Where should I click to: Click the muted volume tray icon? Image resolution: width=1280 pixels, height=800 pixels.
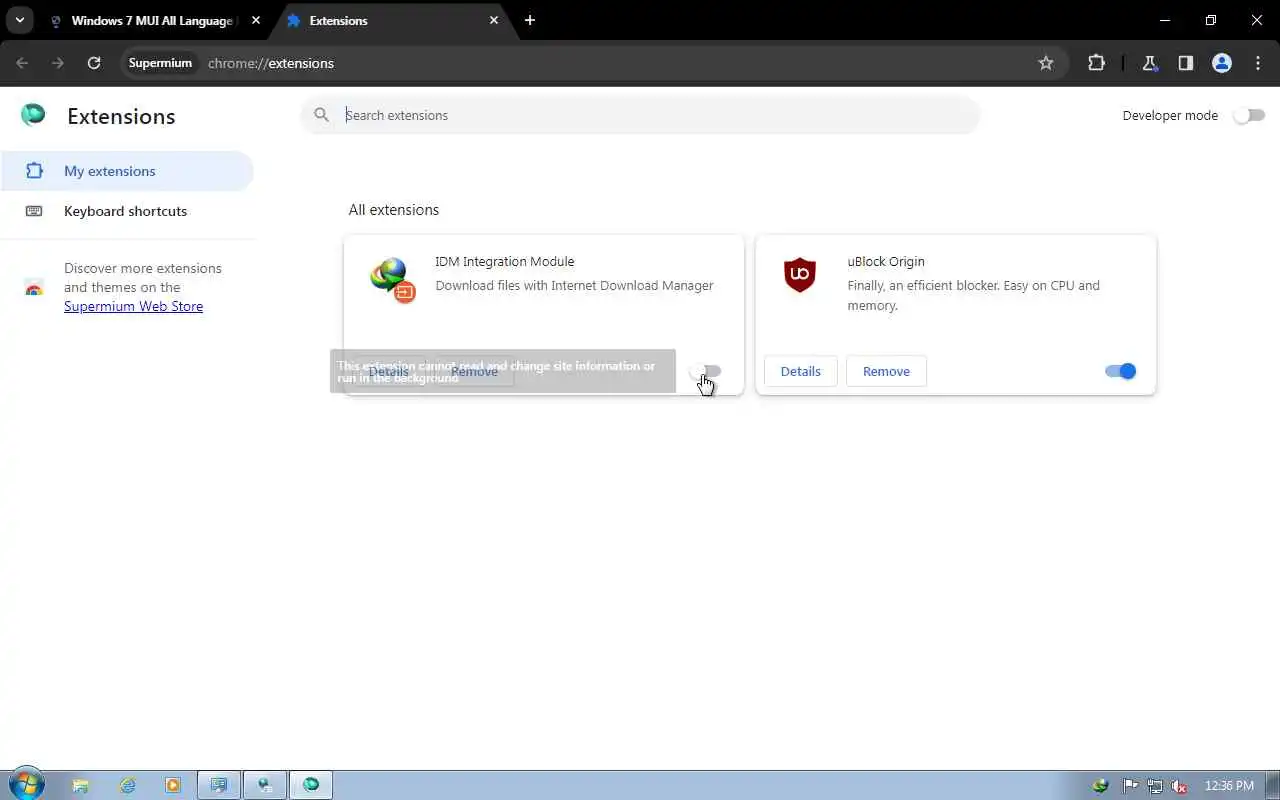point(1180,786)
